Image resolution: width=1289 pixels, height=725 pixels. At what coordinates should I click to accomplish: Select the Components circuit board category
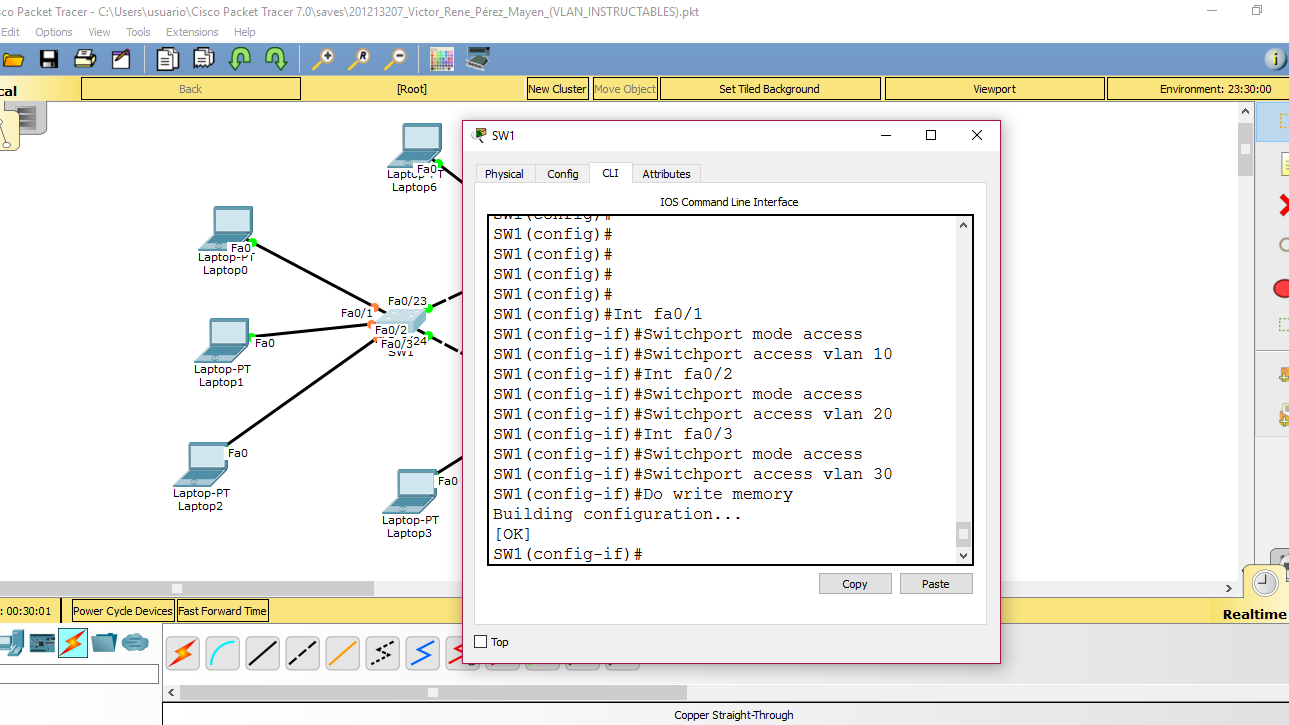(x=42, y=642)
